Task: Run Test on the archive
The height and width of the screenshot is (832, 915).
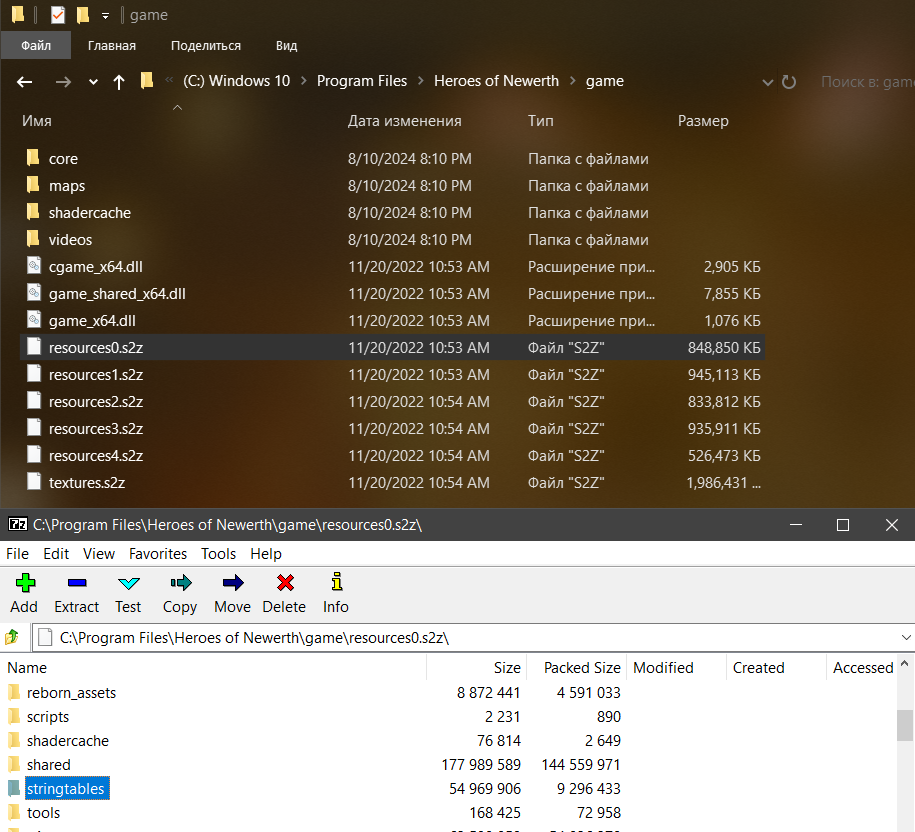Action: [x=128, y=593]
